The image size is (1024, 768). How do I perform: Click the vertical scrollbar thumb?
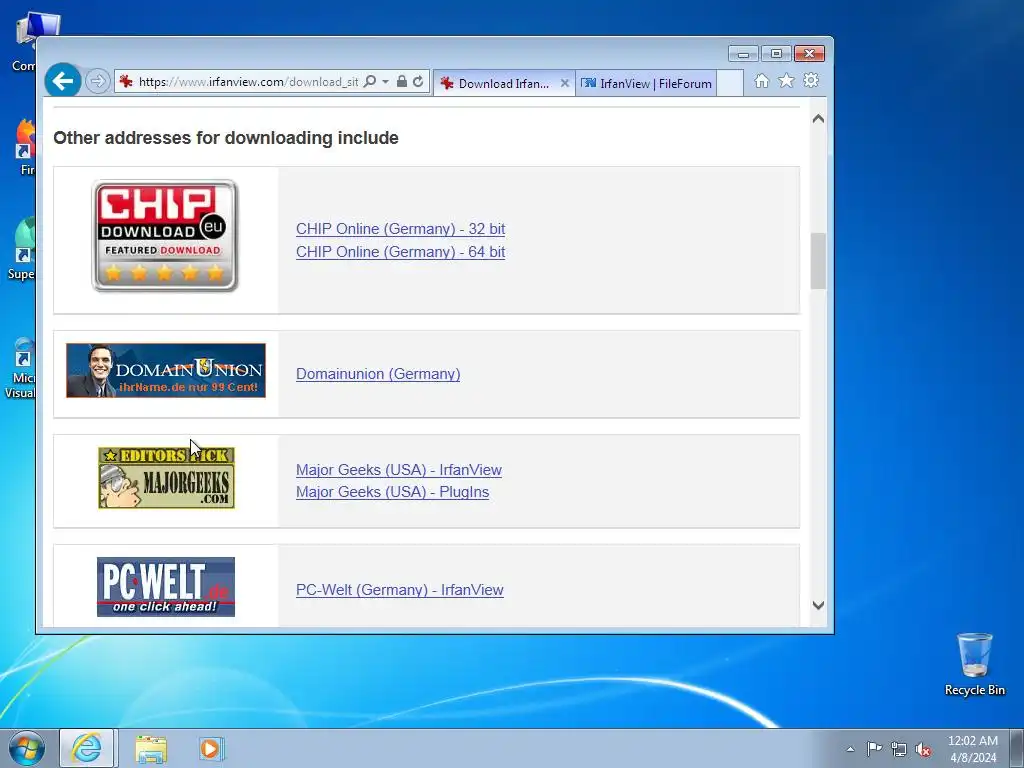pos(818,261)
